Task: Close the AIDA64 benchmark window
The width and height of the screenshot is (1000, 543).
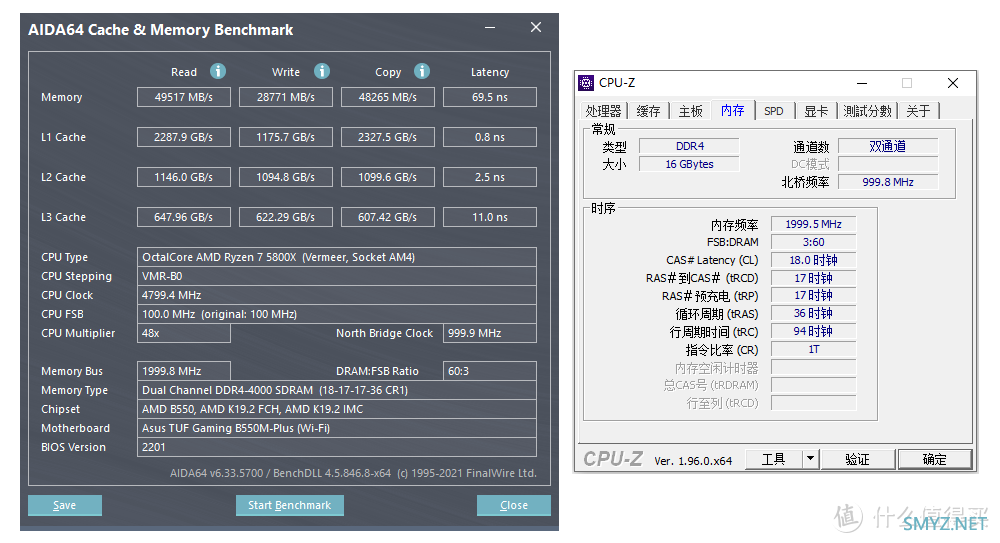Action: pyautogui.click(x=536, y=27)
